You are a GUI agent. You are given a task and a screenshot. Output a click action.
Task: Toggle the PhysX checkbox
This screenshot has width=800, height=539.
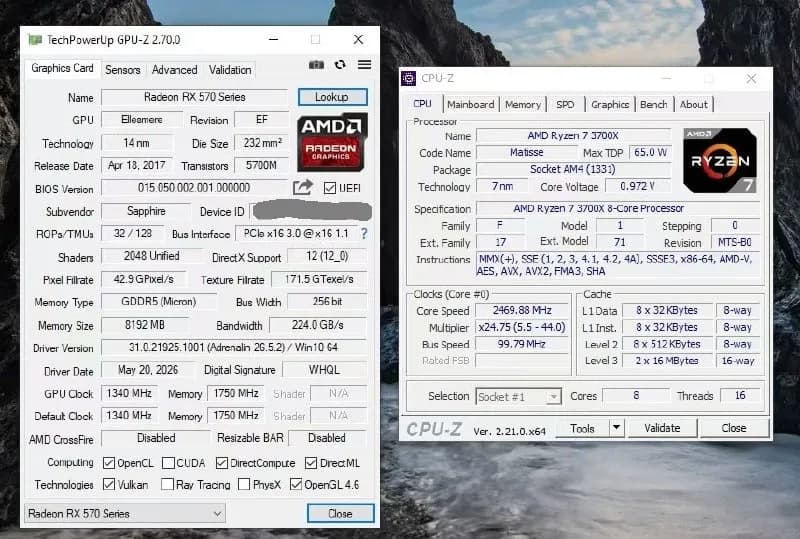point(244,484)
